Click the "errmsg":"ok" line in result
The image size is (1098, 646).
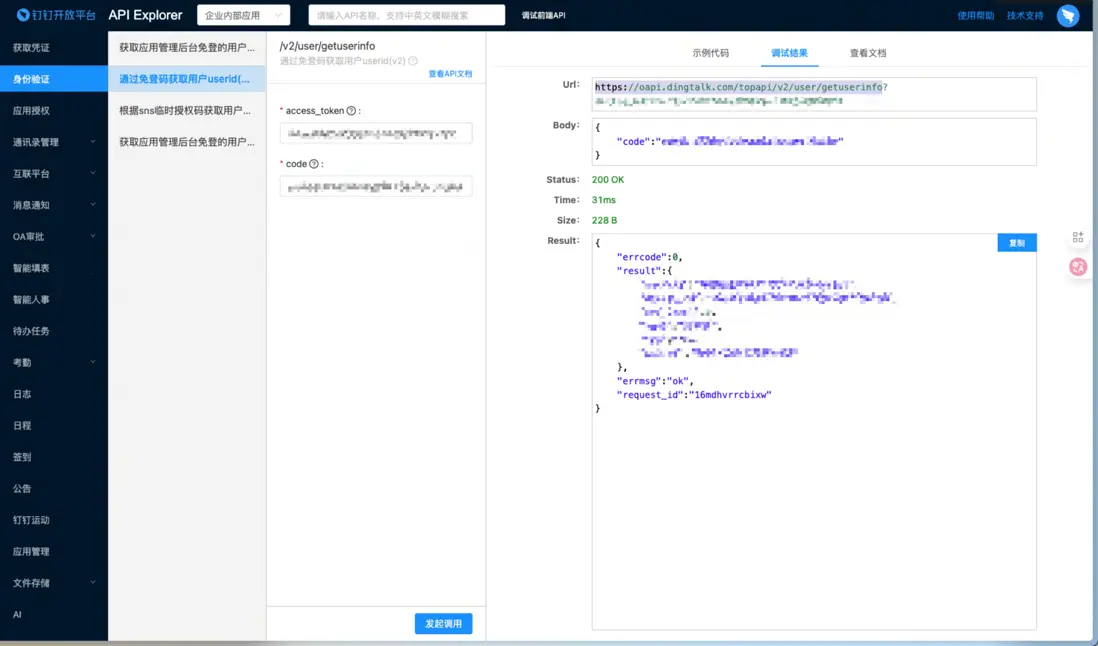(x=655, y=381)
